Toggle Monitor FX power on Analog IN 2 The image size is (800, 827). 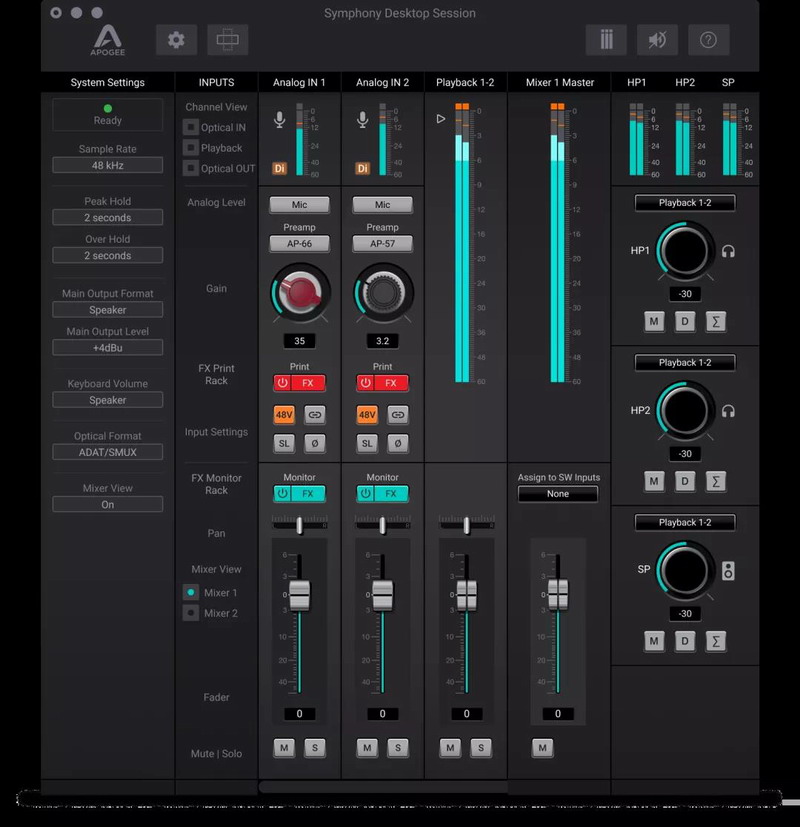click(365, 494)
